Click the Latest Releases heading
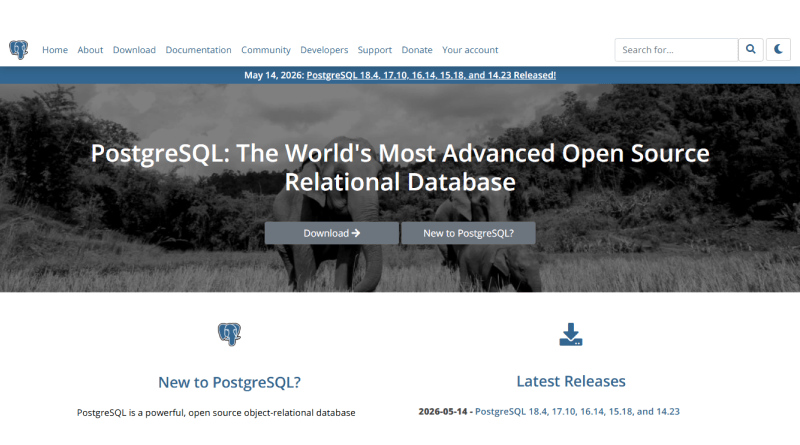 (571, 381)
